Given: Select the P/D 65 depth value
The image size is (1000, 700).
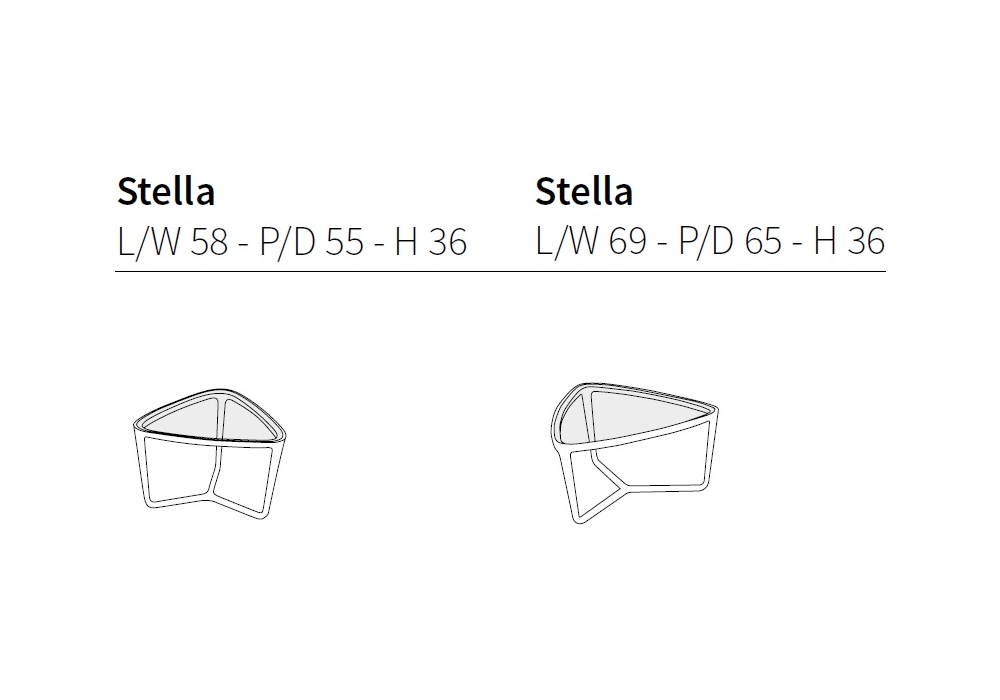Looking at the screenshot, I should click(729, 242).
